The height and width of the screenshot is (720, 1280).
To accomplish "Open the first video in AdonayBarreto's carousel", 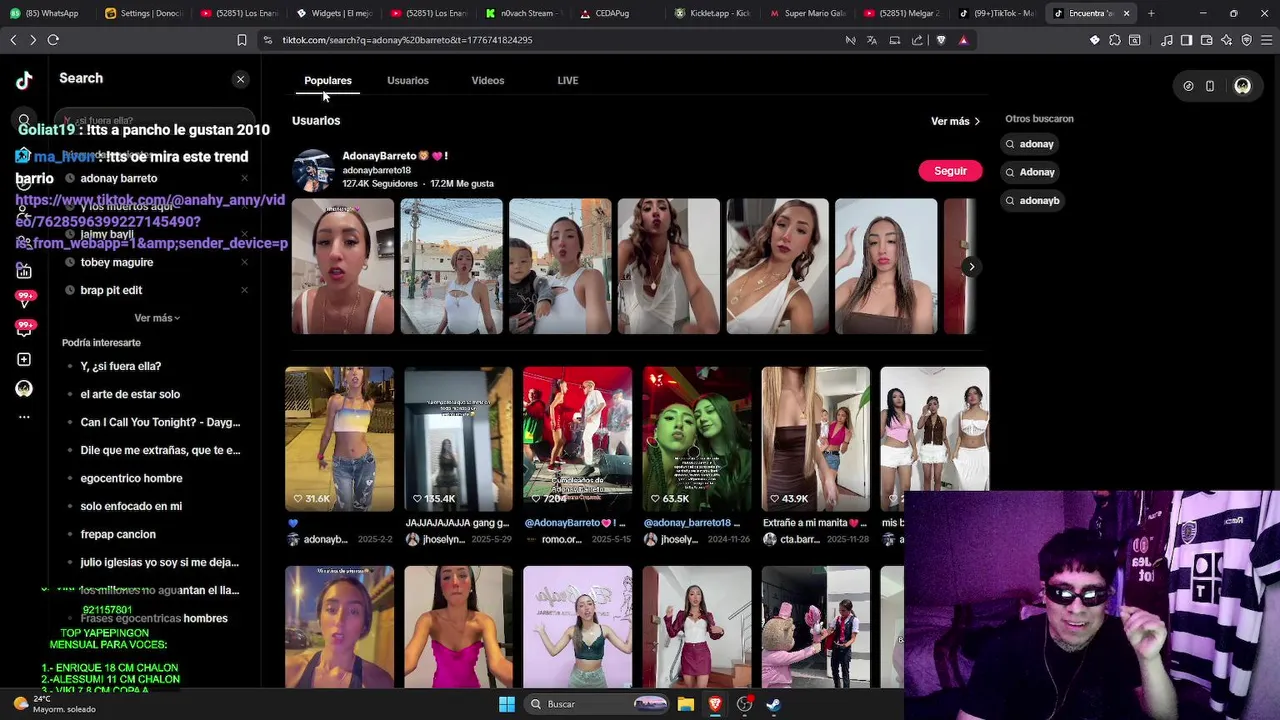I will coord(343,266).
